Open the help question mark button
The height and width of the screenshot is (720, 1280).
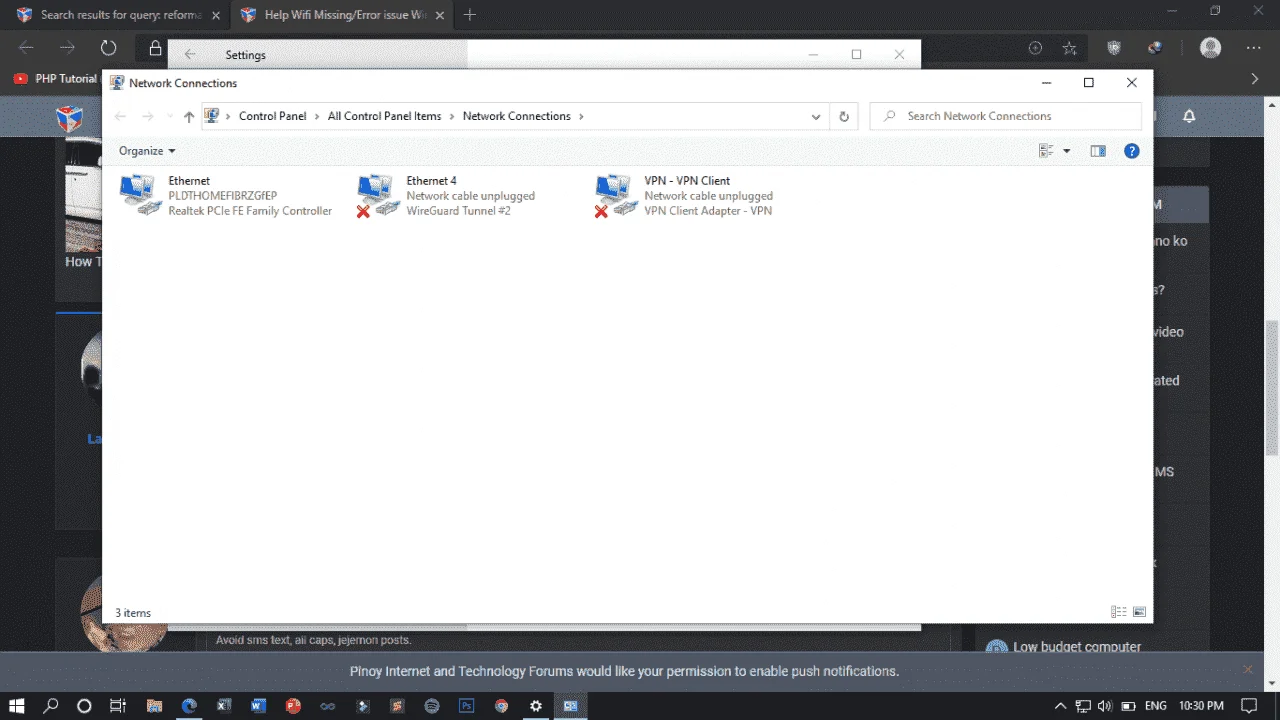tap(1132, 151)
